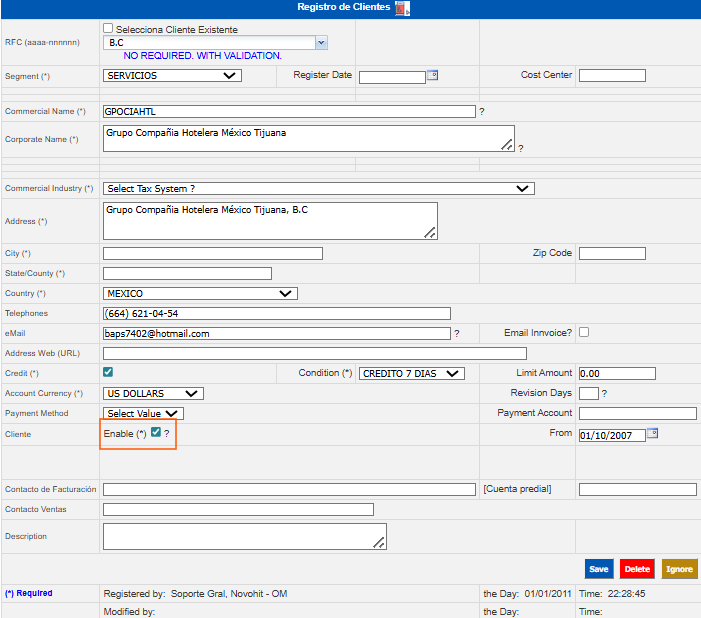Check the Selecciona Cliente Existente checkbox

pos(108,29)
